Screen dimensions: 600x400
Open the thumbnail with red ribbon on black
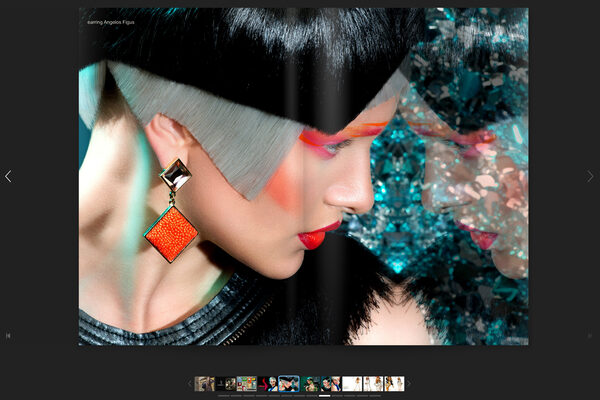coord(267,384)
